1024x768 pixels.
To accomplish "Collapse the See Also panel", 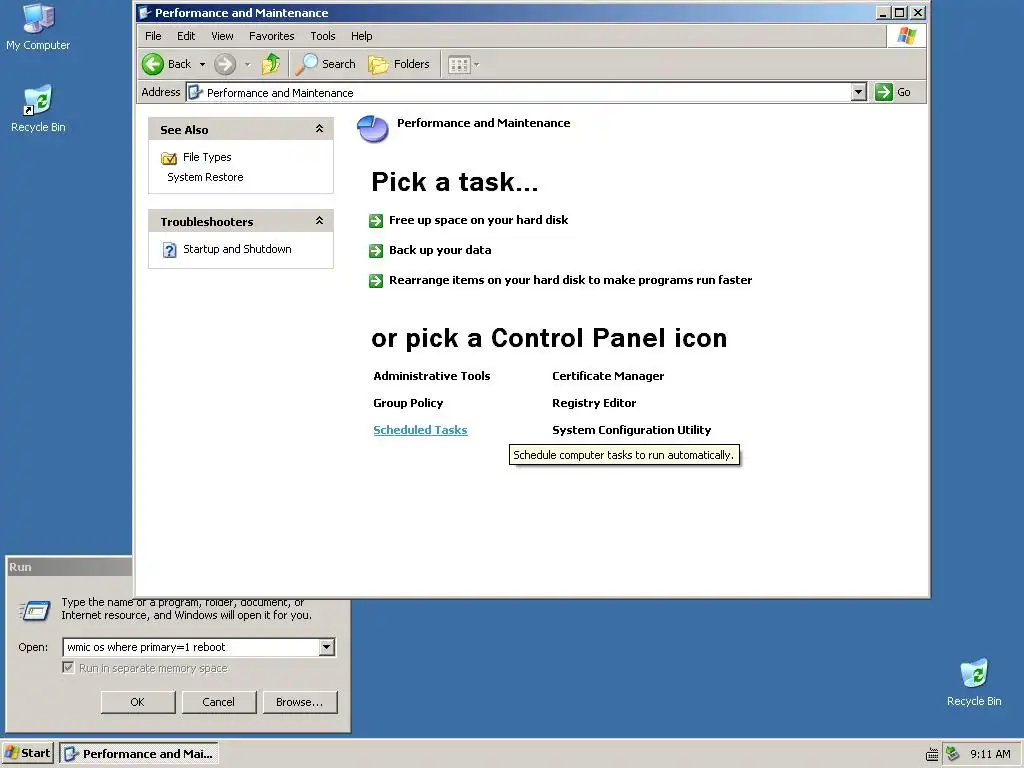I will pos(319,129).
